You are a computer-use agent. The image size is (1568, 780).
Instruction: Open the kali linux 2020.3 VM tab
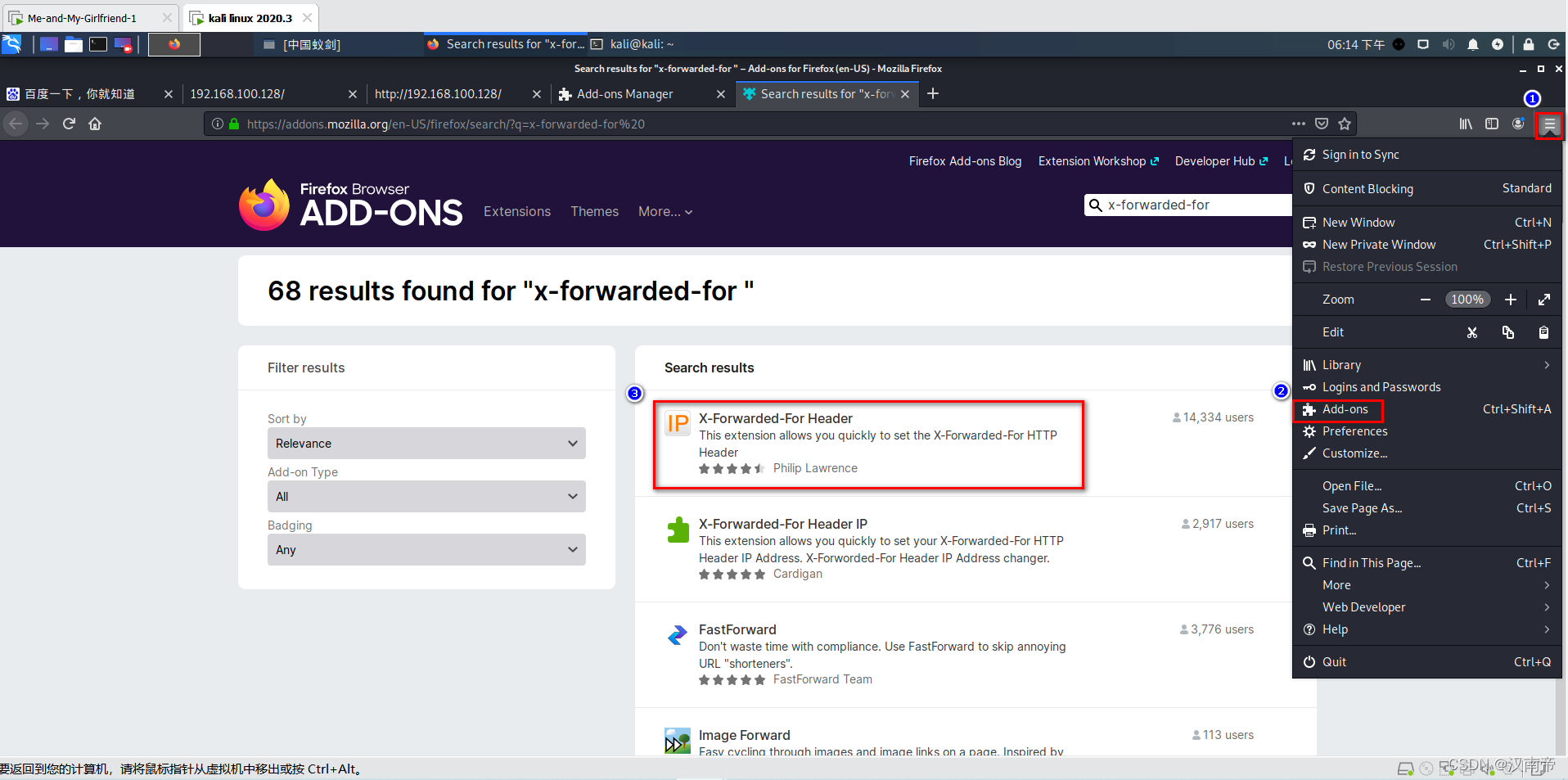(250, 18)
